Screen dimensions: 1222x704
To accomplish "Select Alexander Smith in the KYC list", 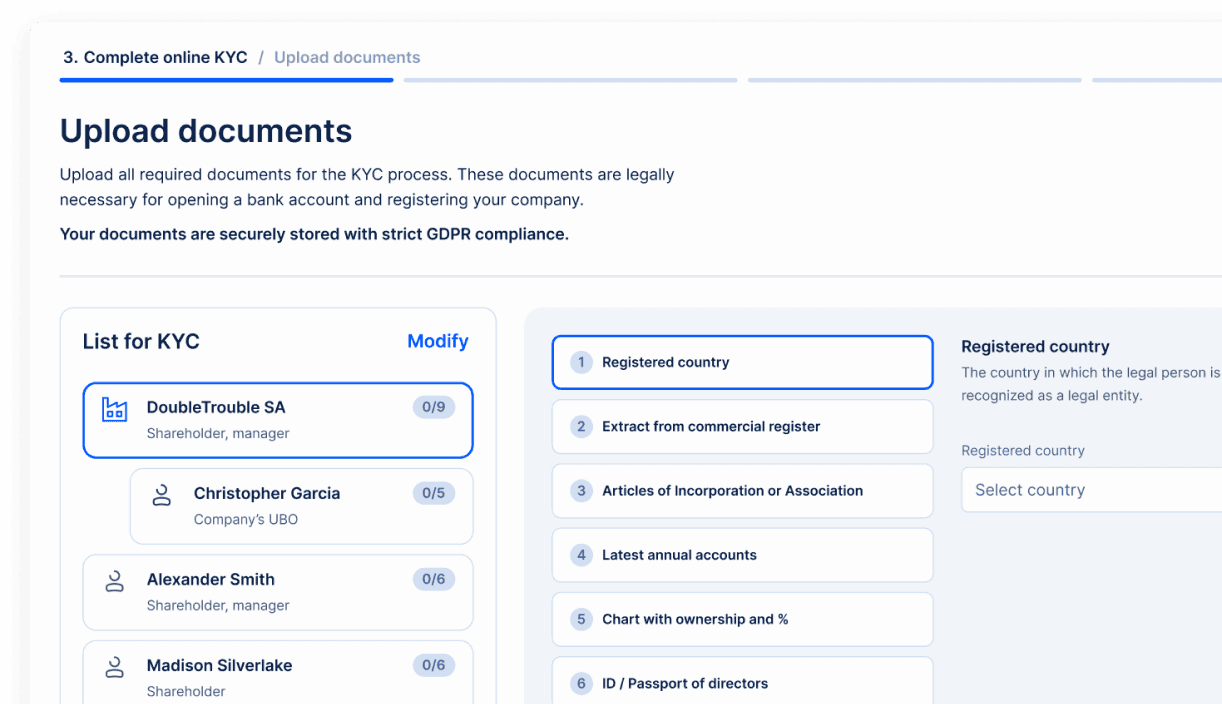I will (278, 592).
